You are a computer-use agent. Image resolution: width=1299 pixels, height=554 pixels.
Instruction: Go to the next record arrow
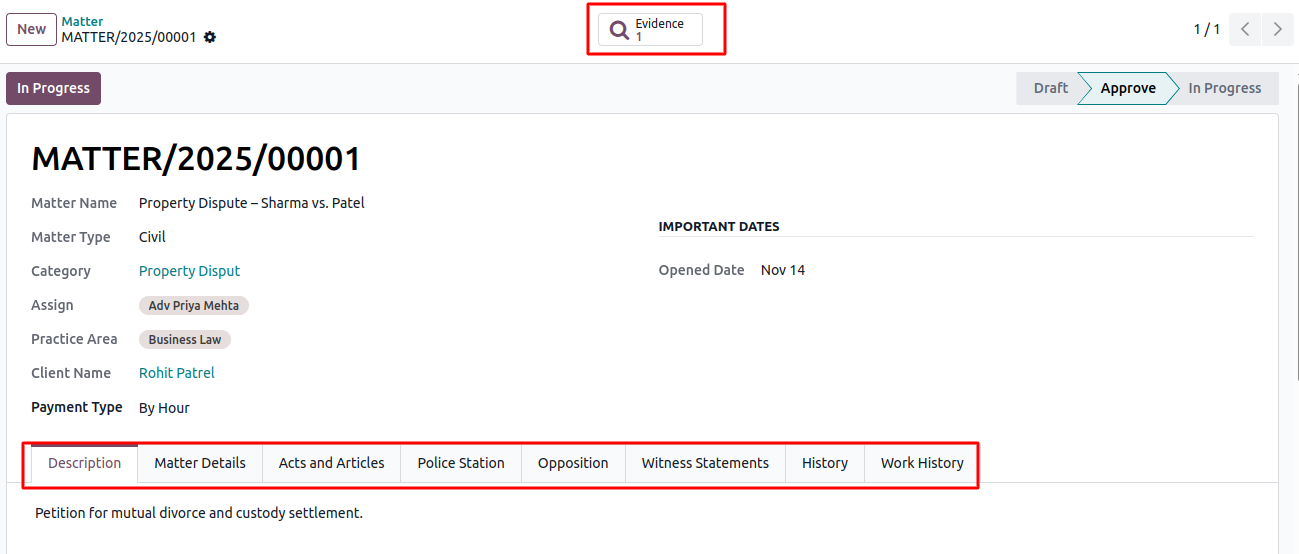pyautogui.click(x=1277, y=29)
